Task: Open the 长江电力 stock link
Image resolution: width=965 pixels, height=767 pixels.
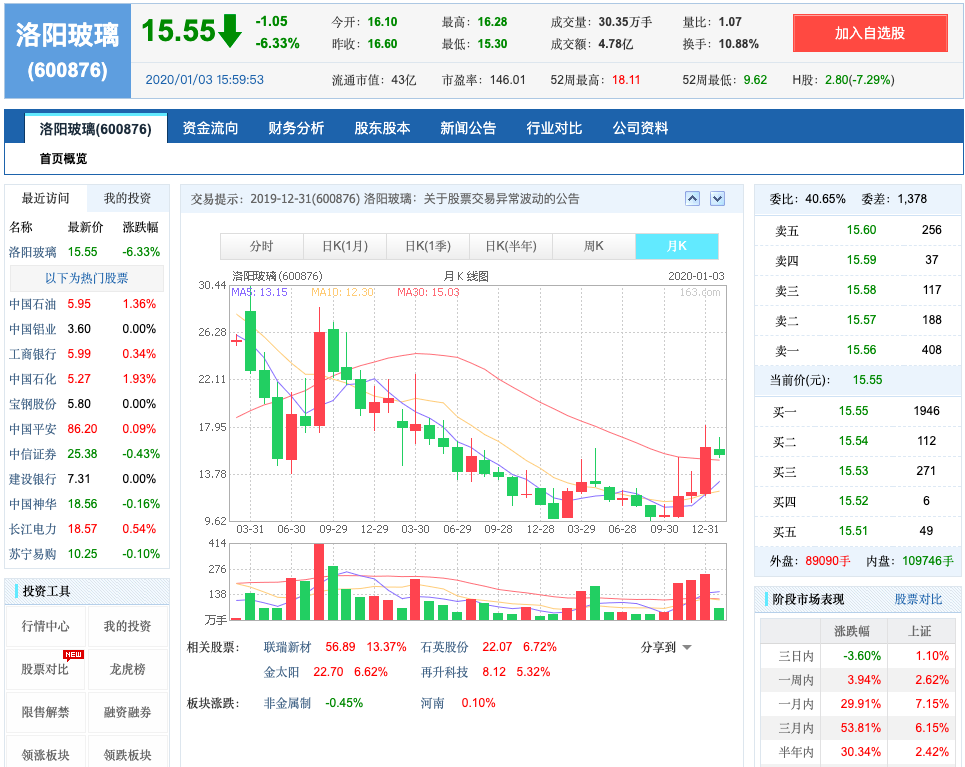Action: (x=33, y=529)
